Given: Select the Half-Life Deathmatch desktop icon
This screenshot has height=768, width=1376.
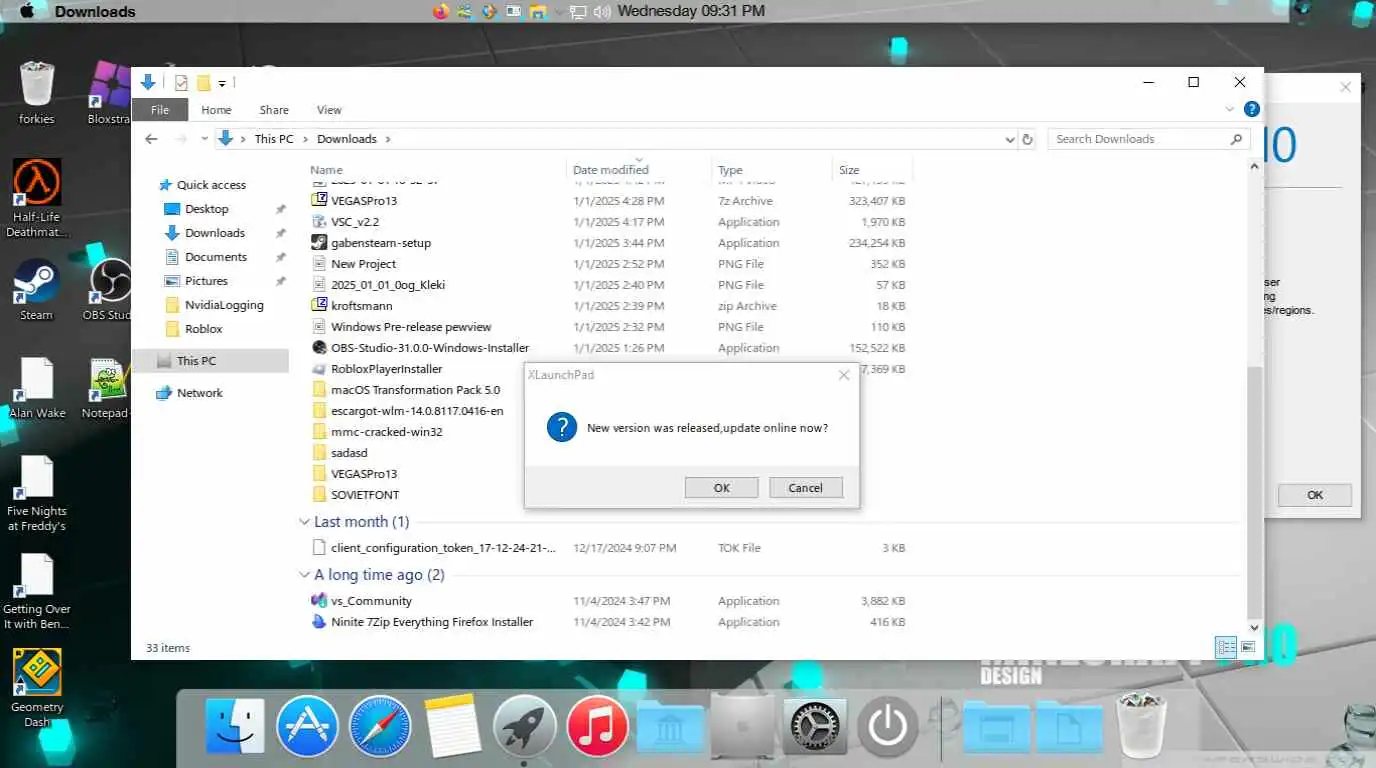Looking at the screenshot, I should [36, 199].
